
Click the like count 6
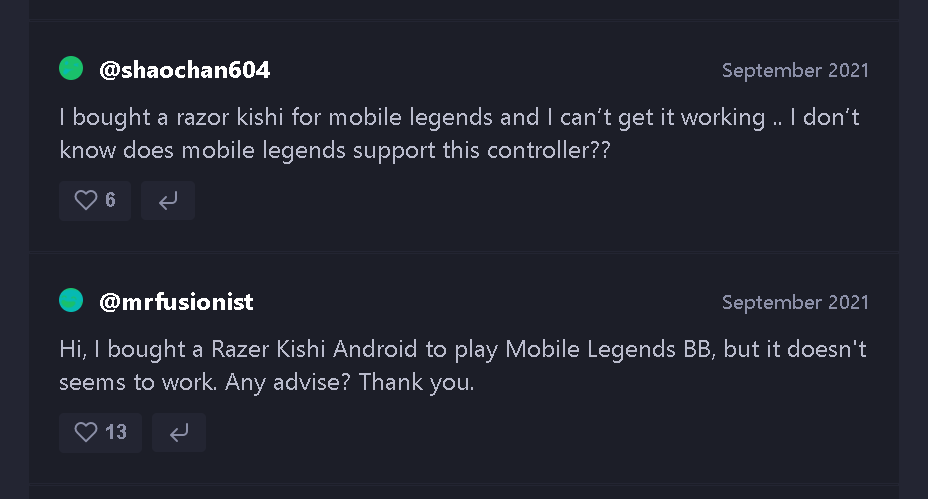(110, 200)
